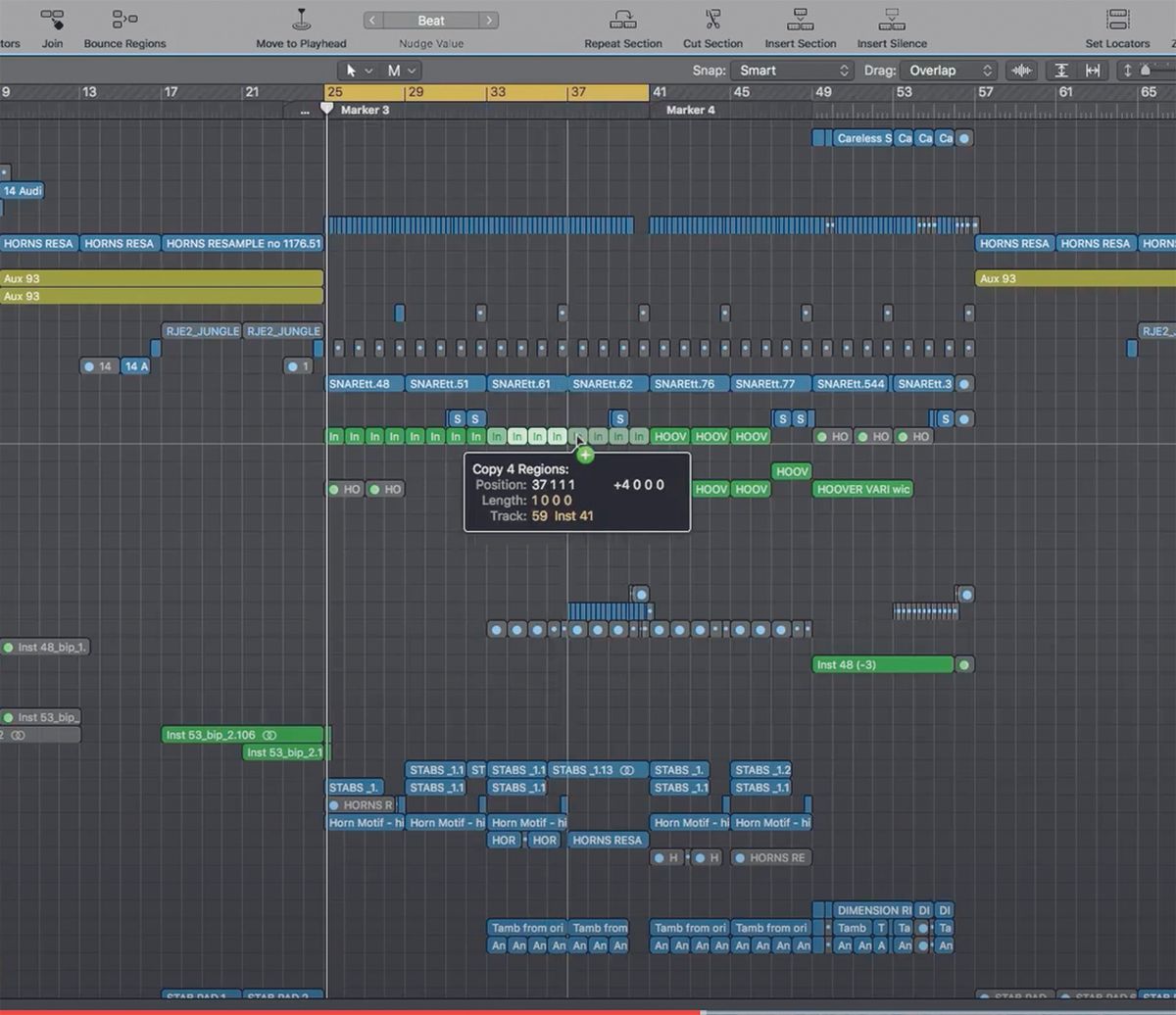This screenshot has width=1176, height=1015.
Task: Select Marker 4 in the marker track
Action: click(690, 110)
